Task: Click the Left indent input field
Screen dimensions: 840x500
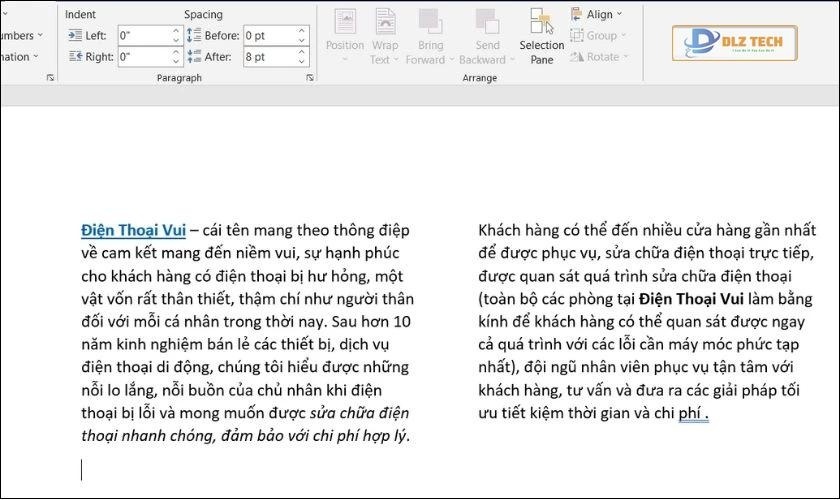Action: [142, 36]
